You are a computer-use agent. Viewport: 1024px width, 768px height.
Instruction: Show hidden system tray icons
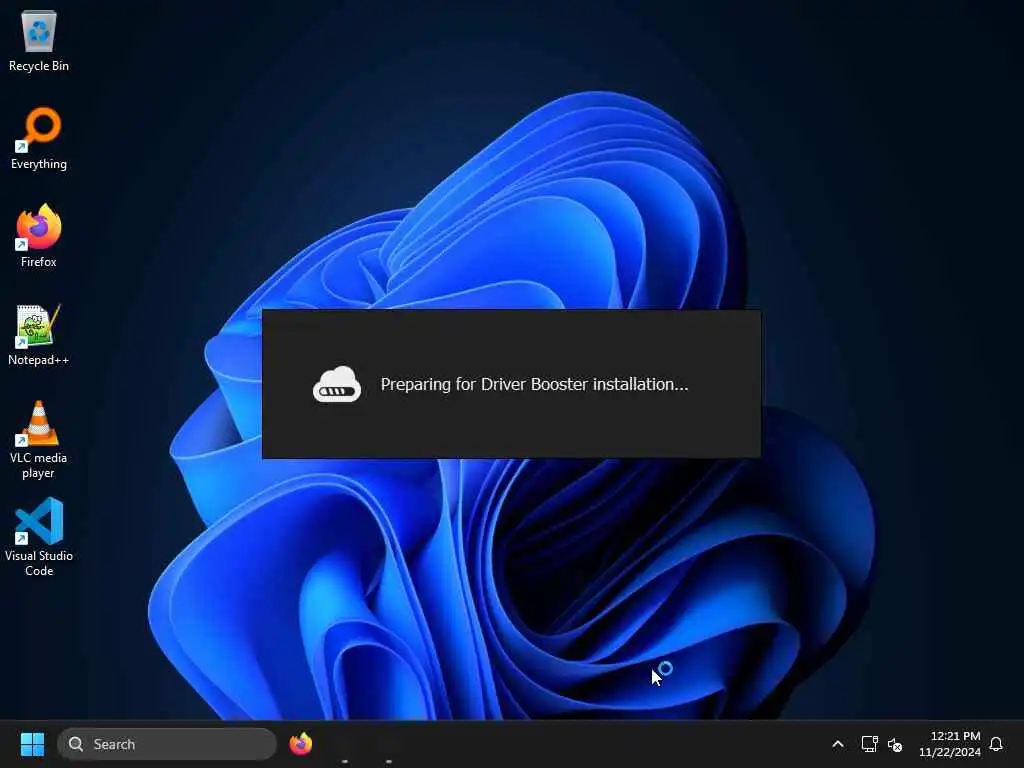pyautogui.click(x=838, y=744)
